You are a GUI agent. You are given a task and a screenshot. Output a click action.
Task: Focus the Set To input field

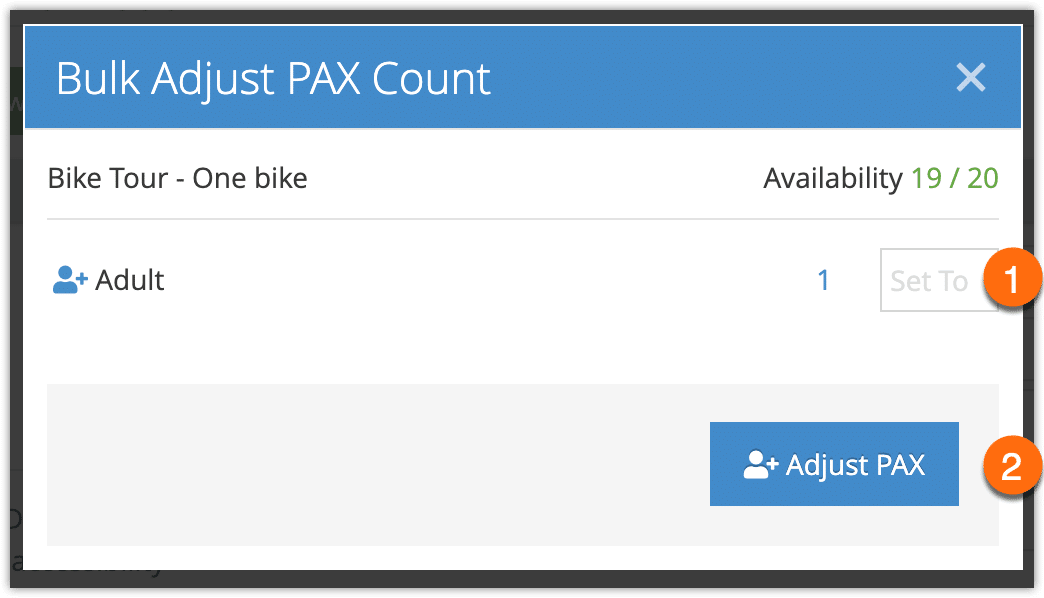coord(939,280)
